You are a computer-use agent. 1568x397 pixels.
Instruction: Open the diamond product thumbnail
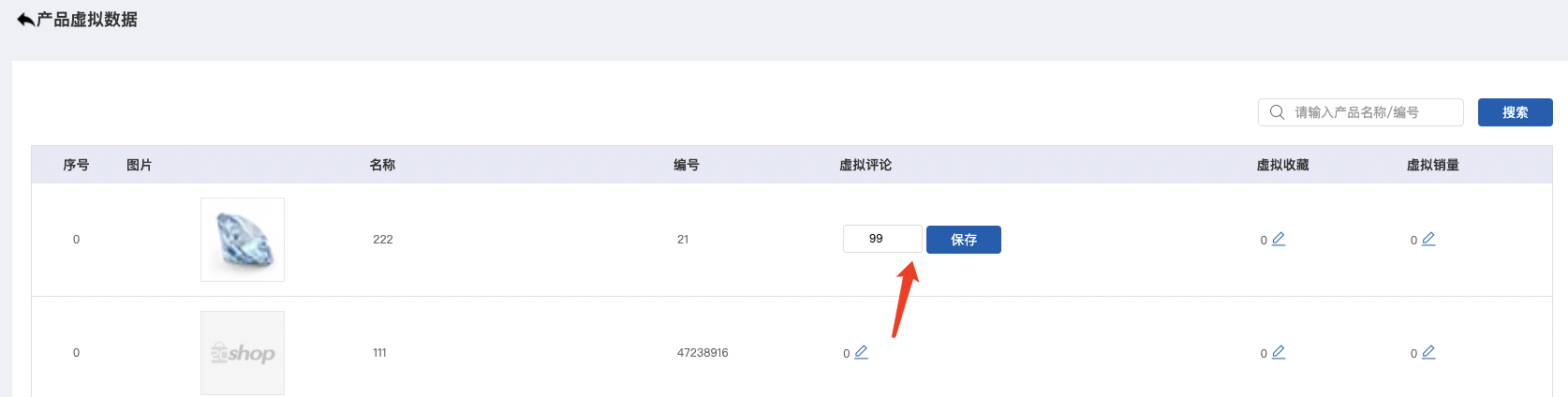(243, 240)
